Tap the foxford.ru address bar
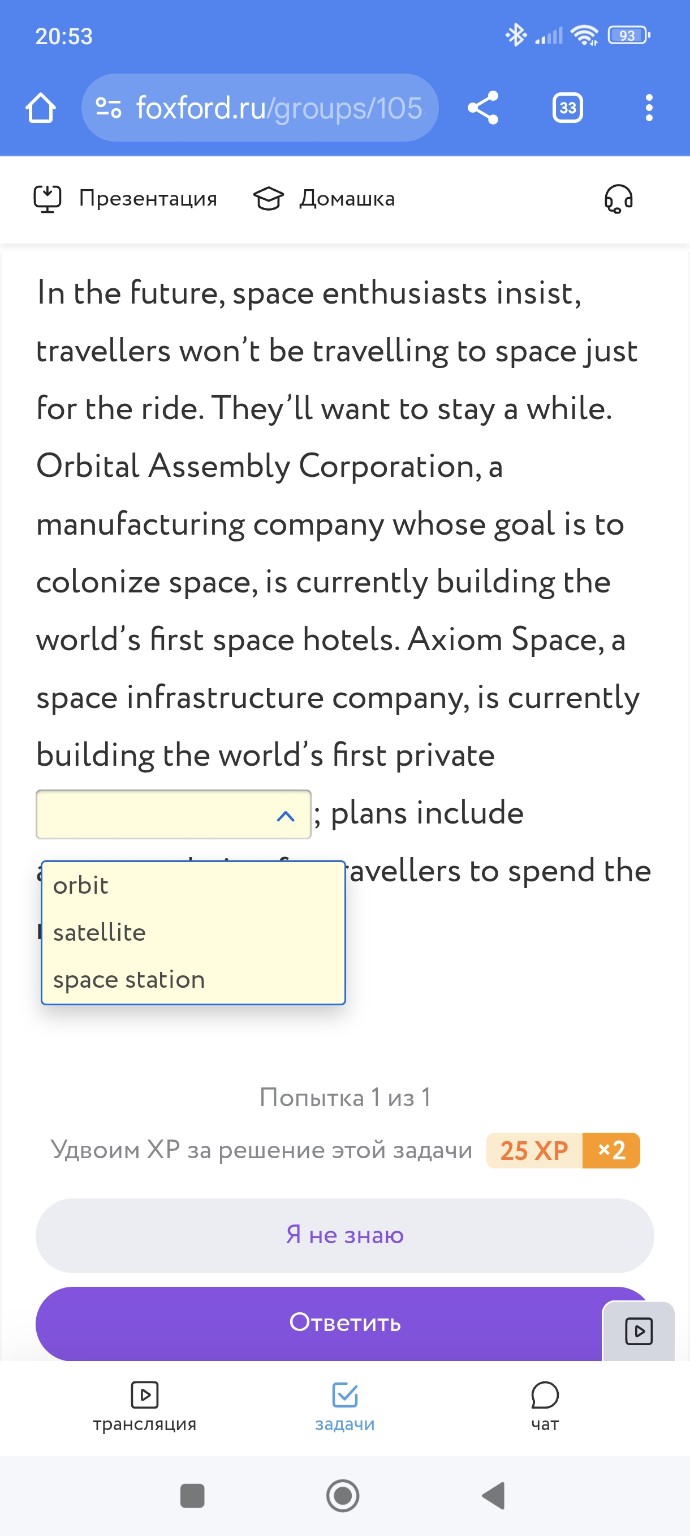Image resolution: width=690 pixels, height=1536 pixels. point(278,108)
